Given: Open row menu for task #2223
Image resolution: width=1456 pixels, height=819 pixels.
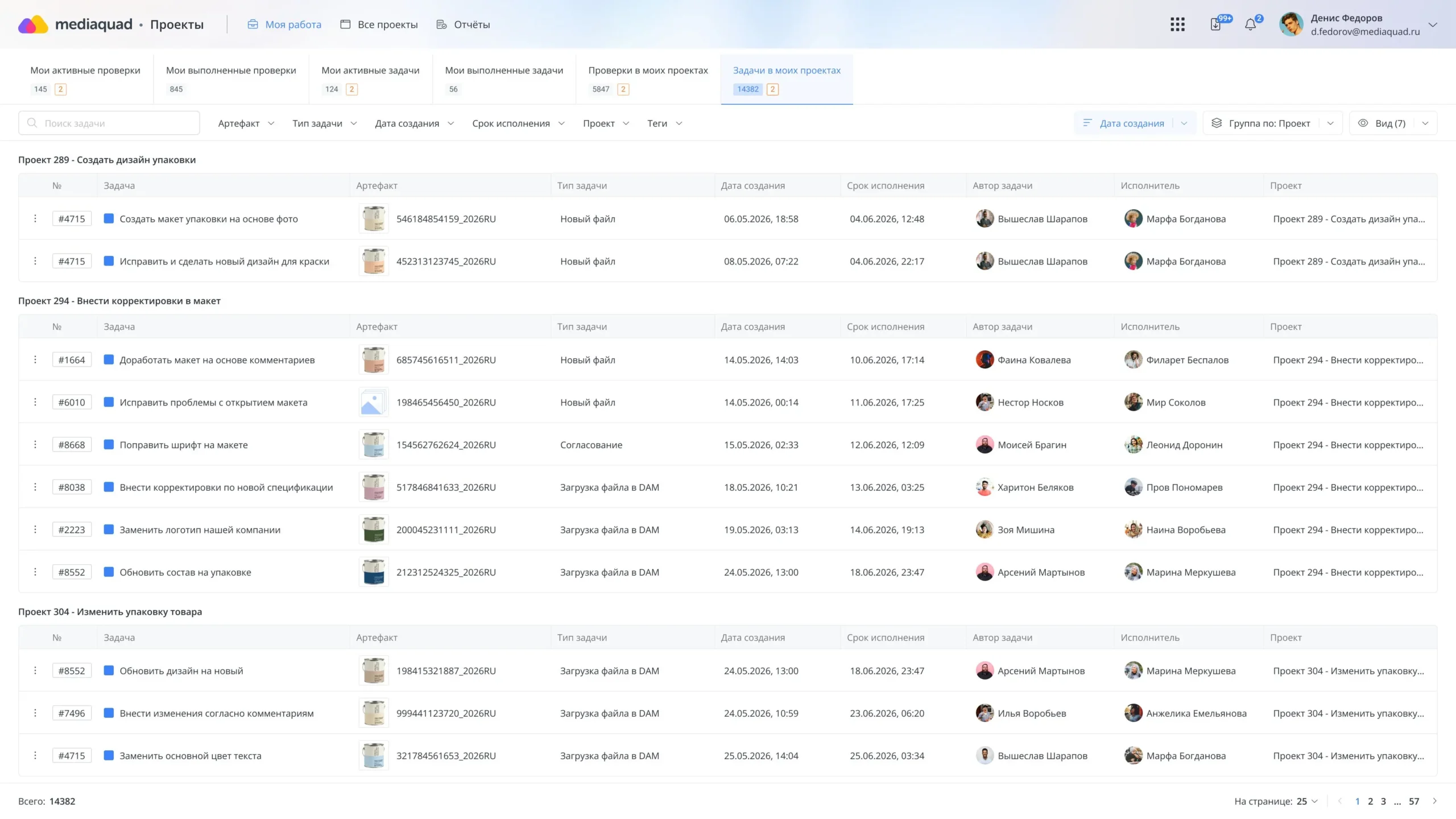Looking at the screenshot, I should (x=35, y=530).
